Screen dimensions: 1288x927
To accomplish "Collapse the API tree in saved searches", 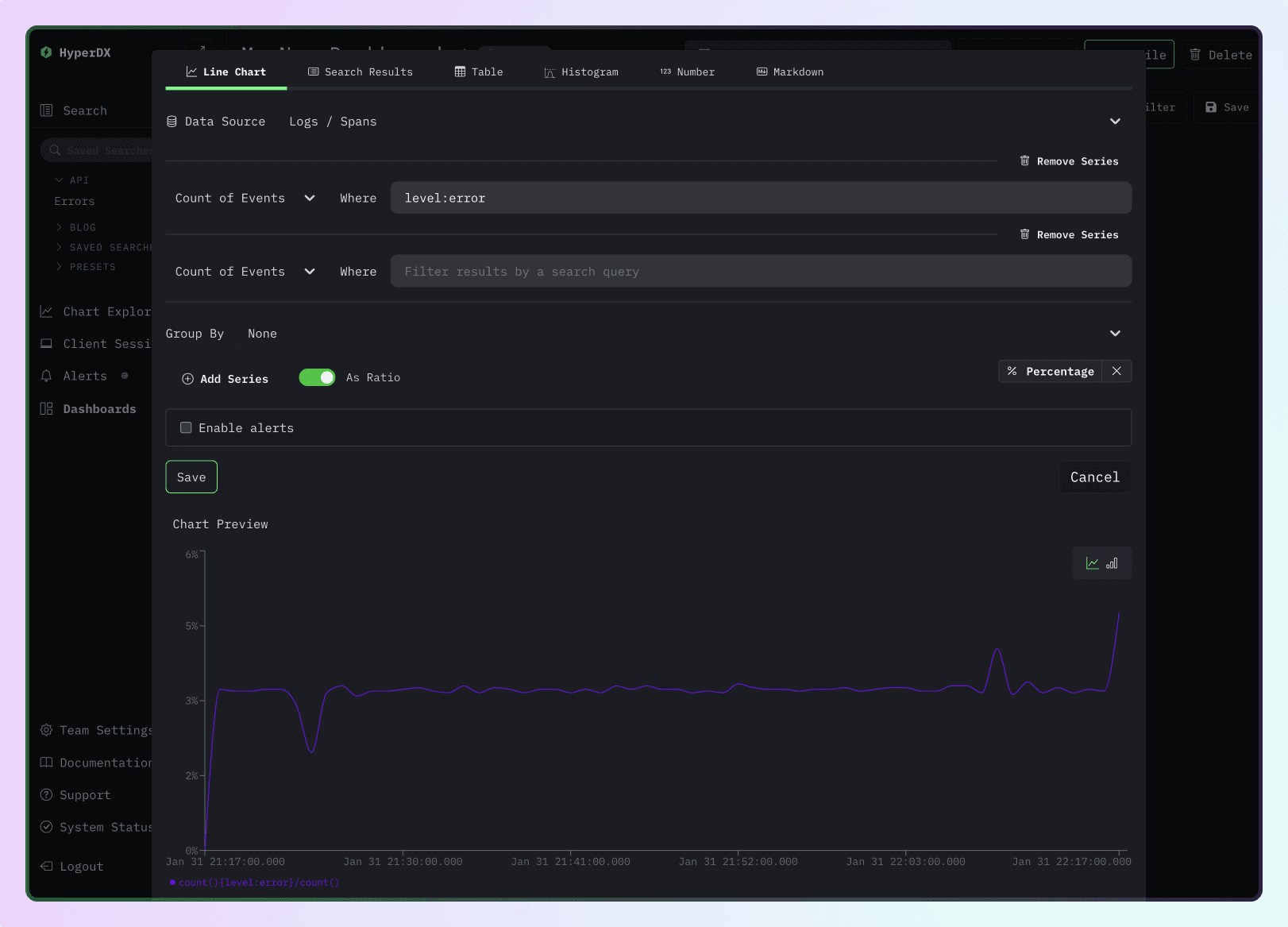I will [x=59, y=180].
